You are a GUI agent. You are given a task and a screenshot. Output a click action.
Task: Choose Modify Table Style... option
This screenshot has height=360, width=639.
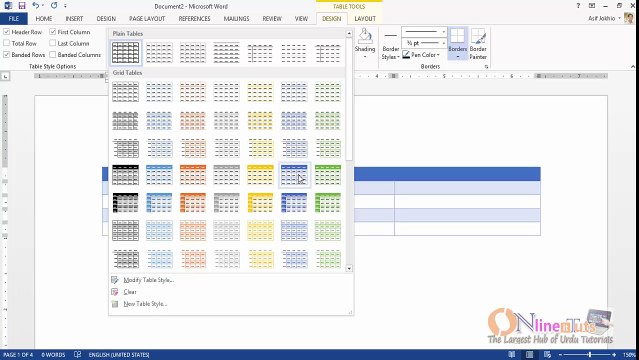pyautogui.click(x=148, y=280)
